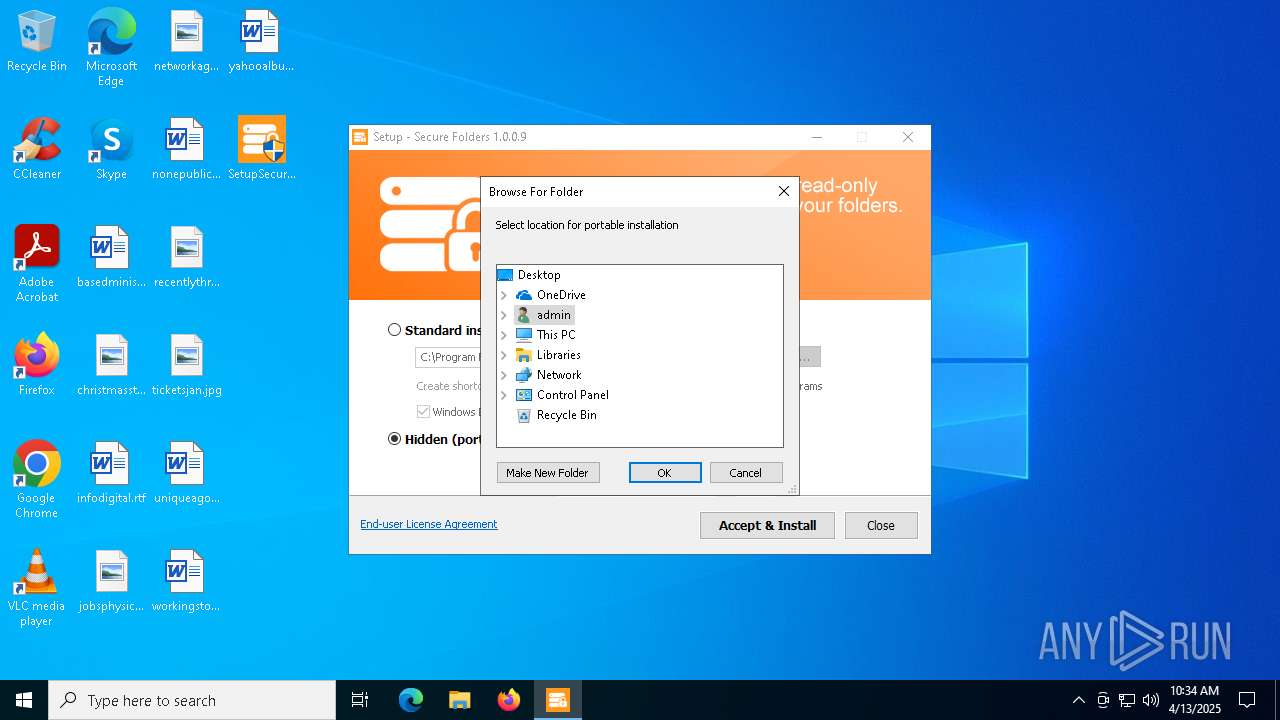
Task: Open the VLC media player desktop shortcut
Action: 37,588
